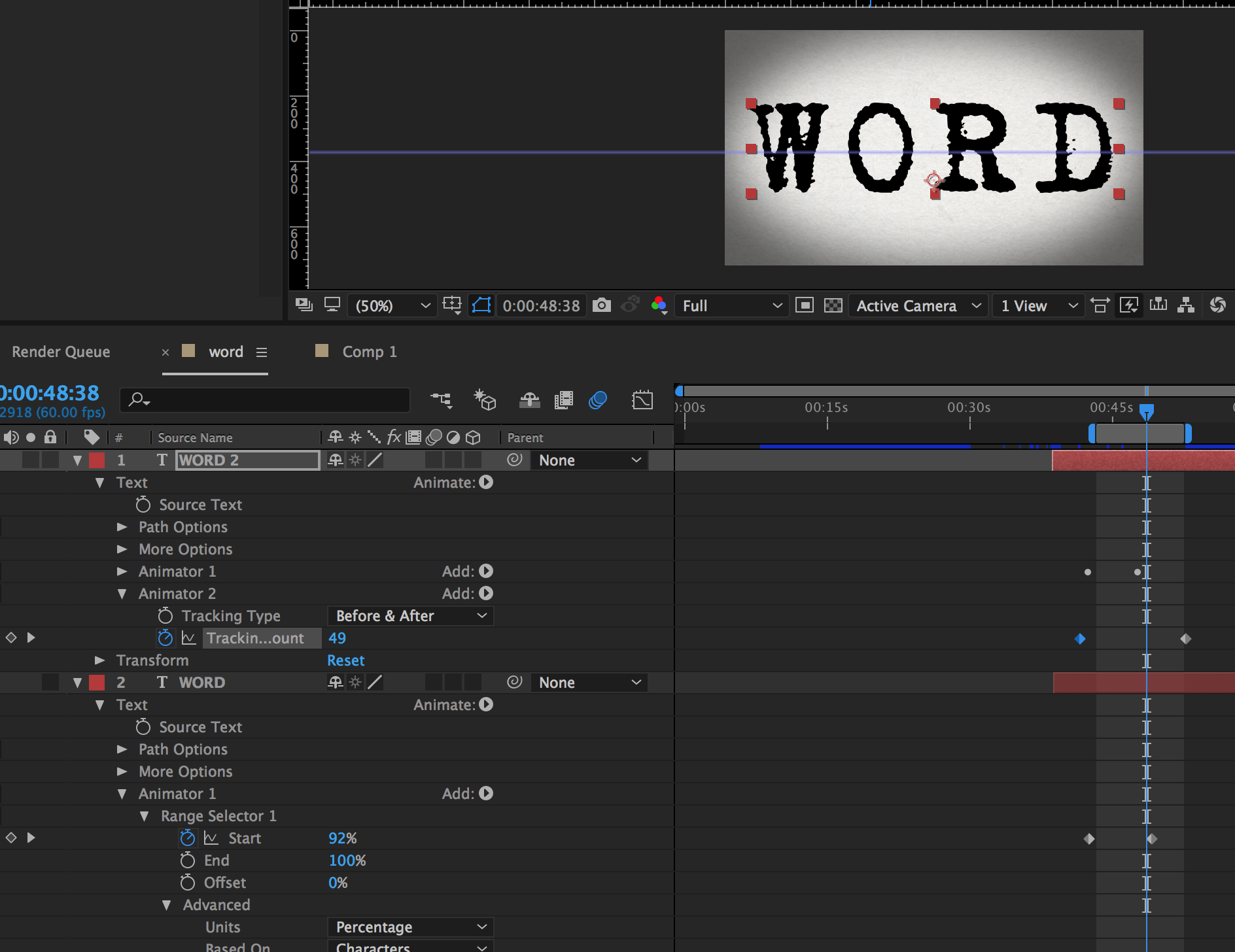
Task: Expand Animator 1 under WORD 2
Action: tap(122, 571)
